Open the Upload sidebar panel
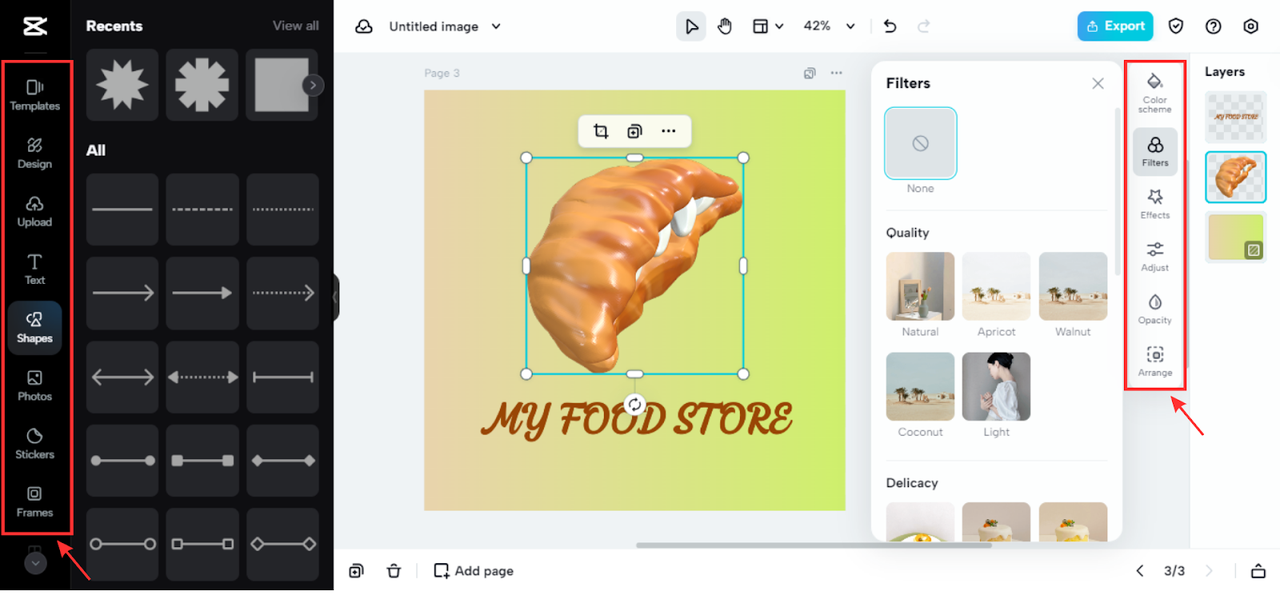Viewport: 1280px width, 595px height. 35,211
